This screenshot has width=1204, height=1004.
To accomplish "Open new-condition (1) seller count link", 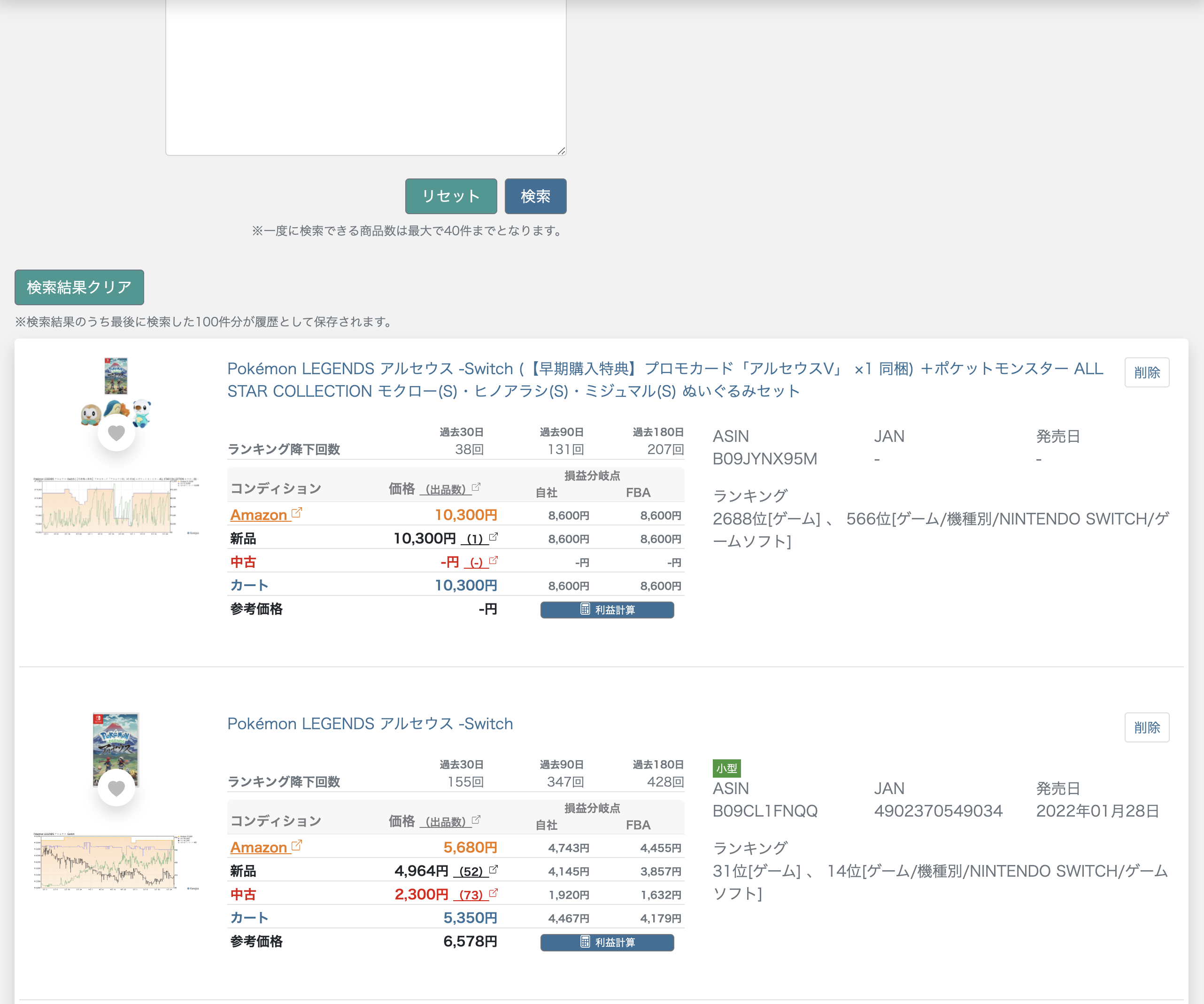I will (475, 539).
